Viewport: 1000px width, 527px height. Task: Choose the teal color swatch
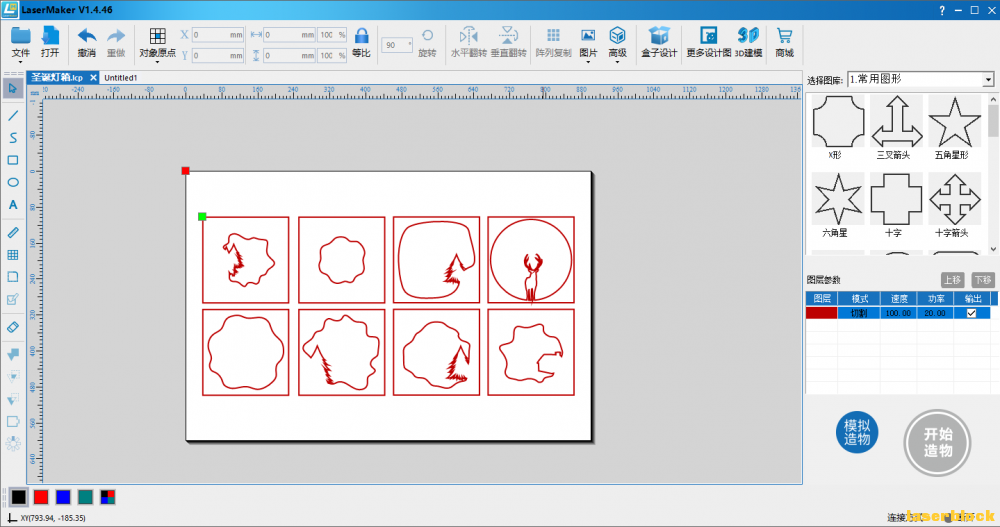click(85, 497)
